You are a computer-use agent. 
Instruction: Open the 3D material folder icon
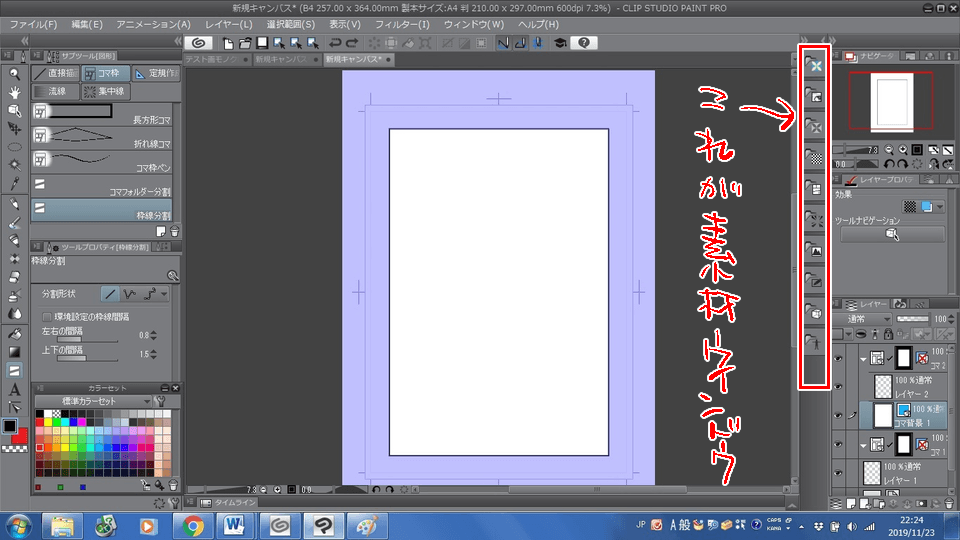tap(814, 311)
